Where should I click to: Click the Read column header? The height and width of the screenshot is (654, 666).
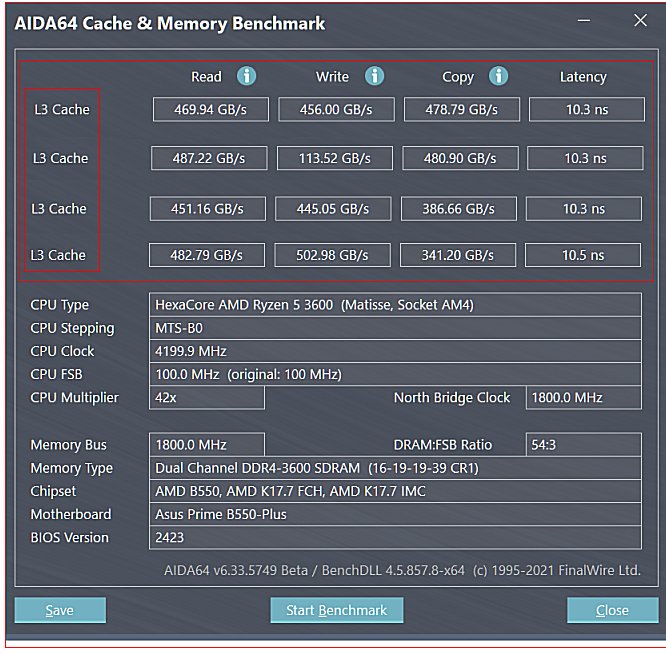[x=206, y=77]
